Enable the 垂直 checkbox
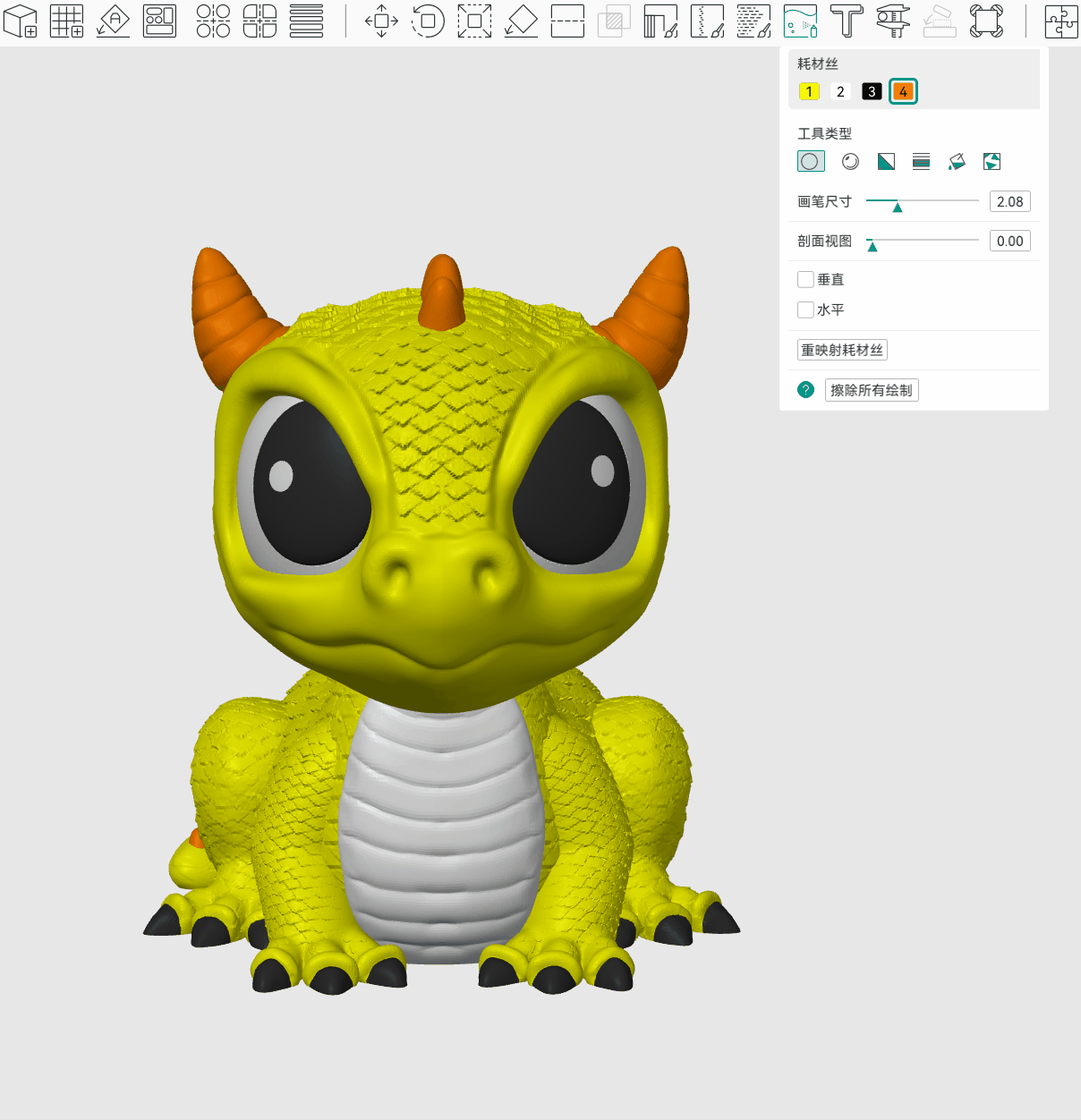This screenshot has width=1081, height=1120. (x=805, y=279)
